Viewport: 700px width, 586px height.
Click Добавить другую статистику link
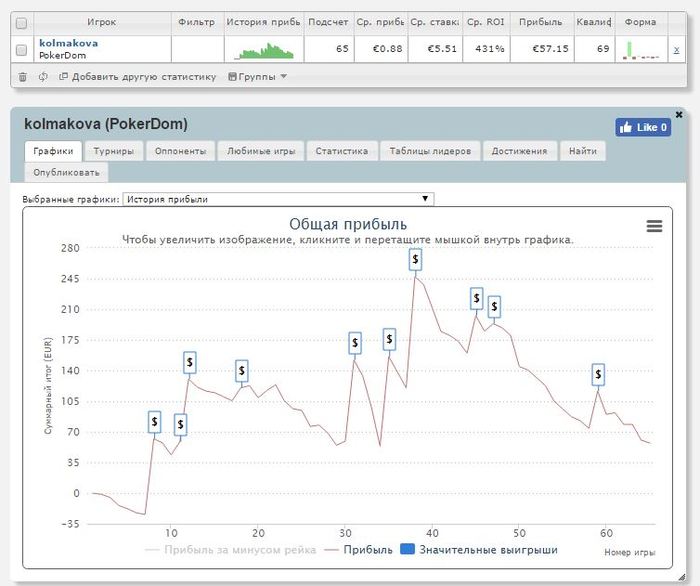pyautogui.click(x=138, y=77)
